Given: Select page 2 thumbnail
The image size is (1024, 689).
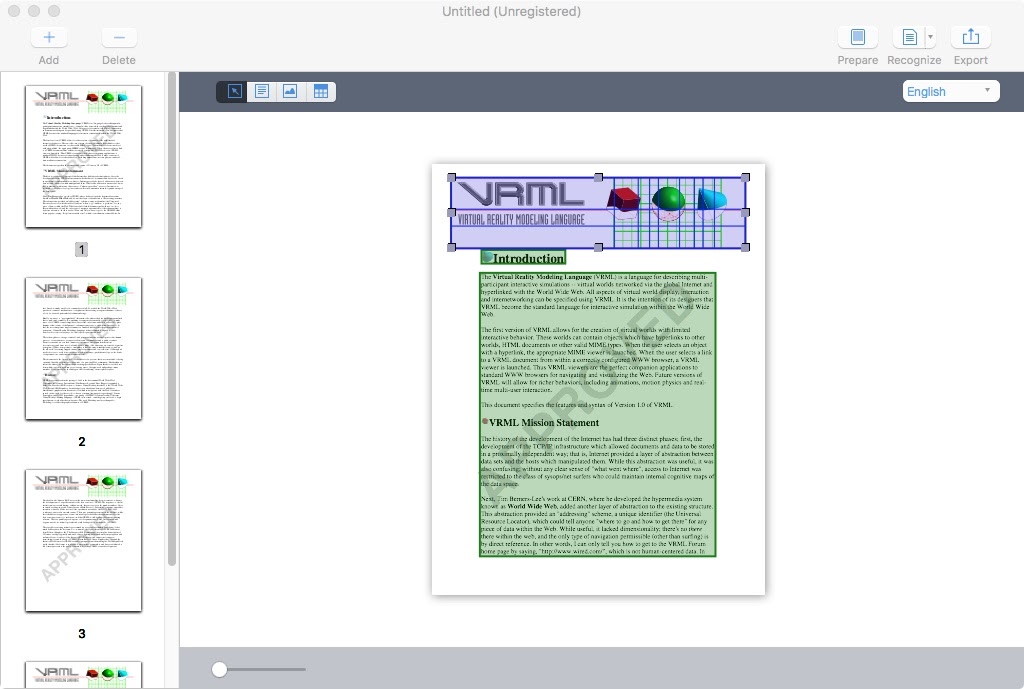Looking at the screenshot, I should [x=84, y=348].
